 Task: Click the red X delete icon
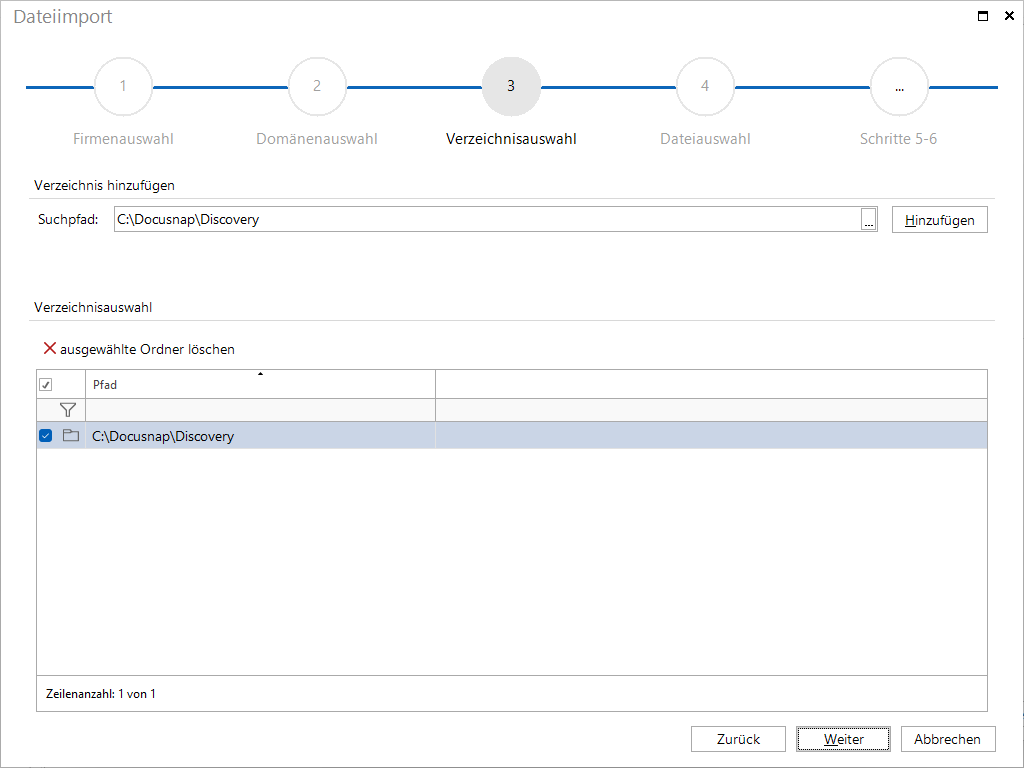point(49,349)
